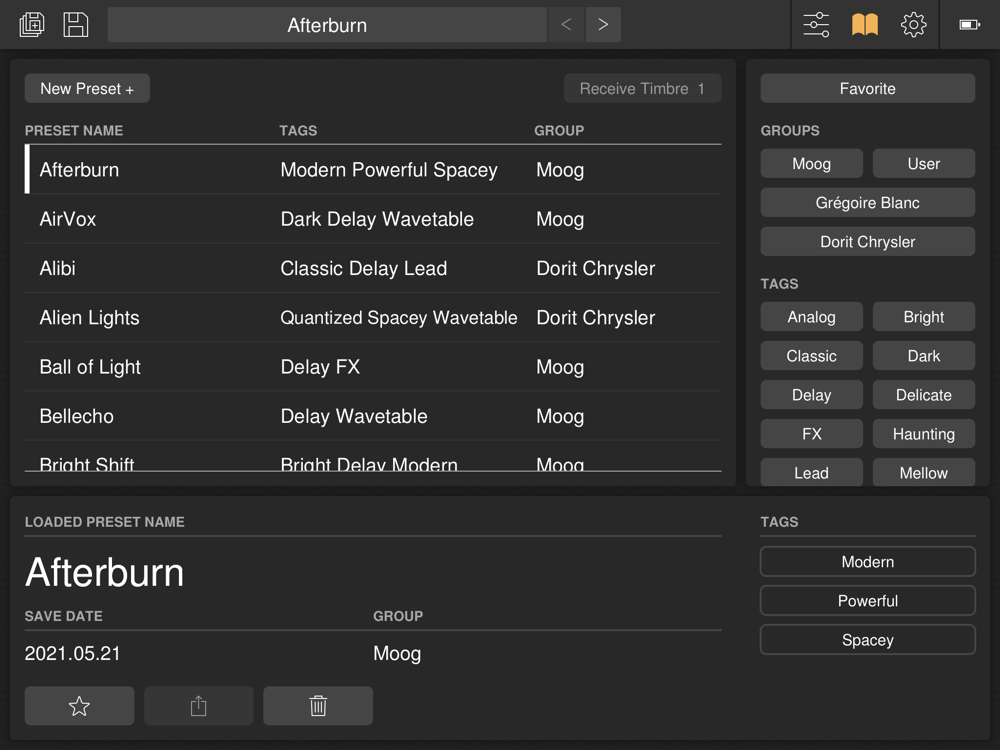
Task: Click Dorit Chrysler group cell for Alibi
Action: tap(596, 268)
